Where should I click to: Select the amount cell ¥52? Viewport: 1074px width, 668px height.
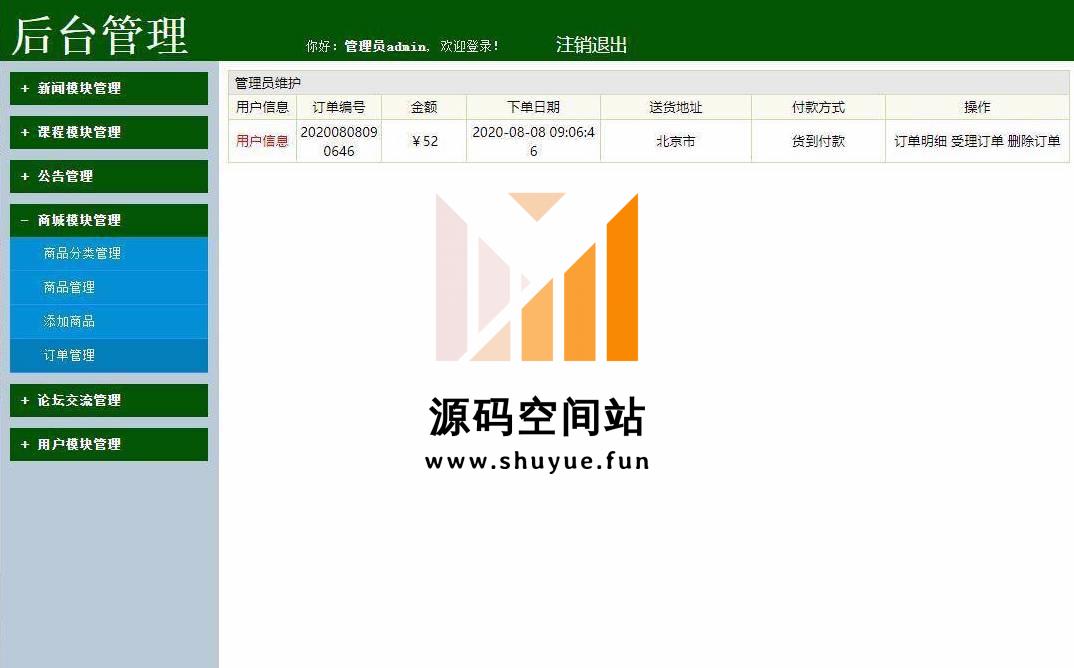[x=424, y=141]
